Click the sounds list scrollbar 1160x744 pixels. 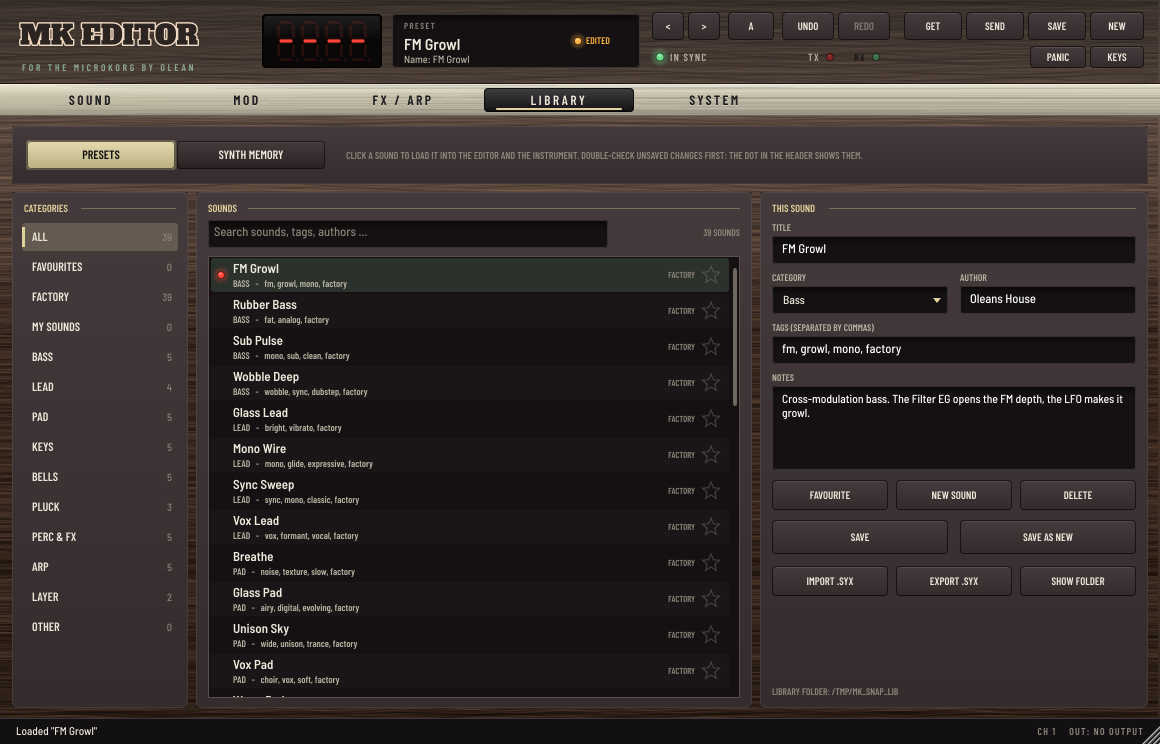pyautogui.click(x=735, y=337)
